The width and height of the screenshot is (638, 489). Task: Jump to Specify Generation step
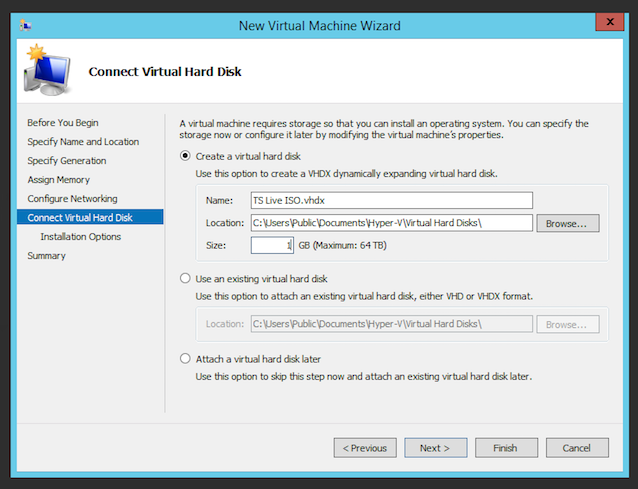point(67,161)
